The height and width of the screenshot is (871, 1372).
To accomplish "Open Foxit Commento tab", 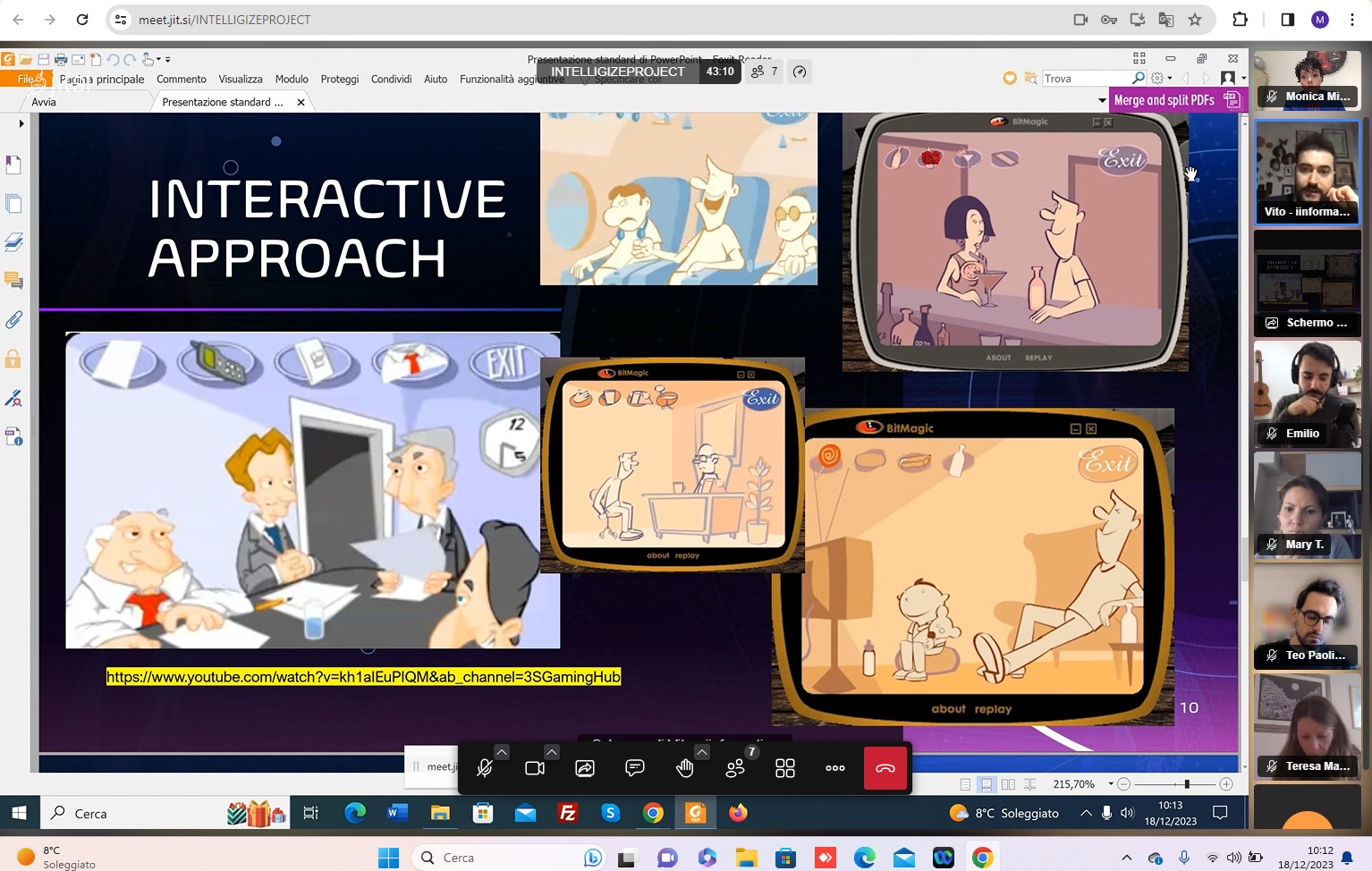I will click(182, 80).
